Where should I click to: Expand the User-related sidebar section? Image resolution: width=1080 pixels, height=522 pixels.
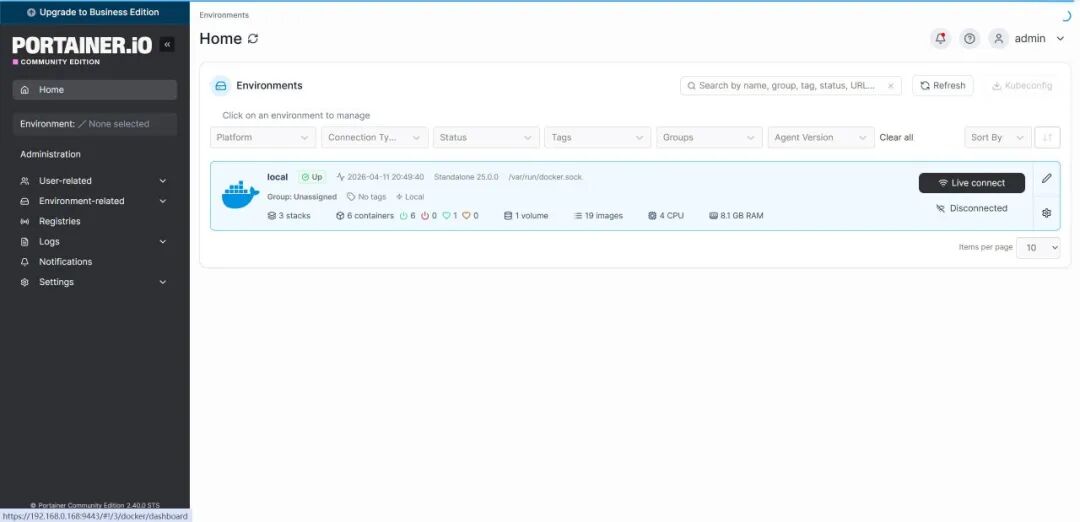click(163, 181)
